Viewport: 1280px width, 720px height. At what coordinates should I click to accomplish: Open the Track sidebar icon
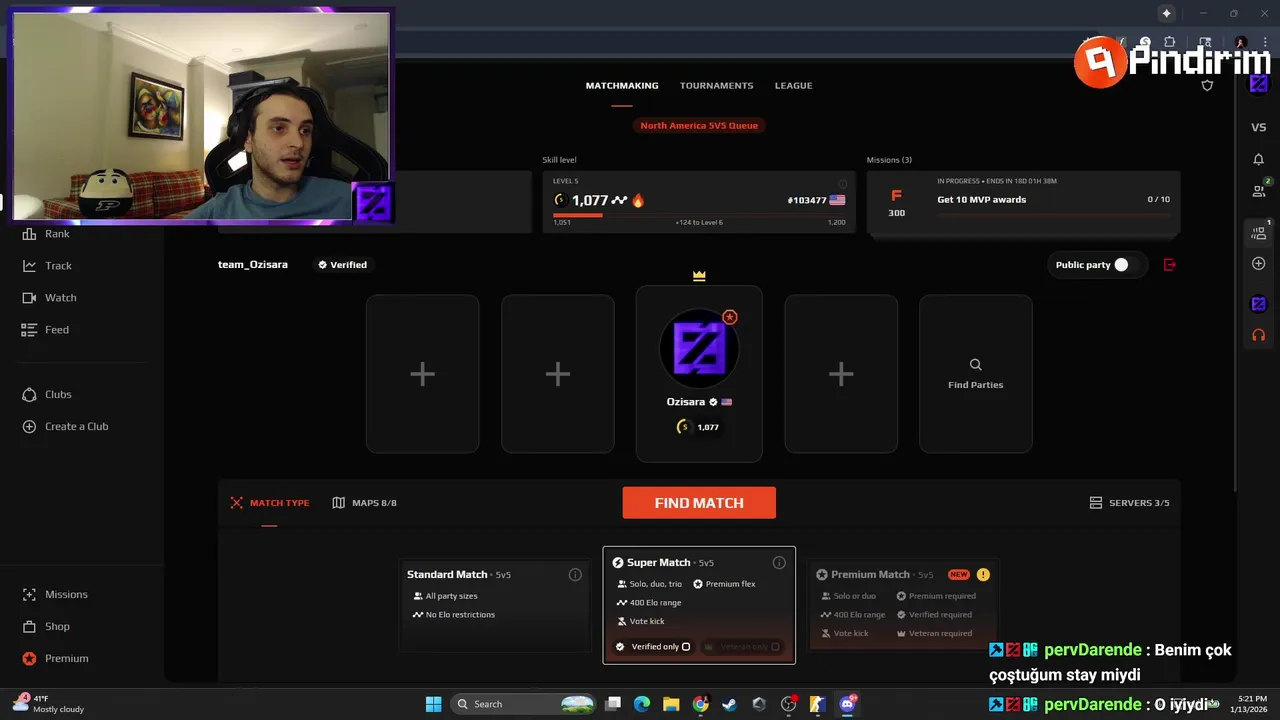[29, 266]
